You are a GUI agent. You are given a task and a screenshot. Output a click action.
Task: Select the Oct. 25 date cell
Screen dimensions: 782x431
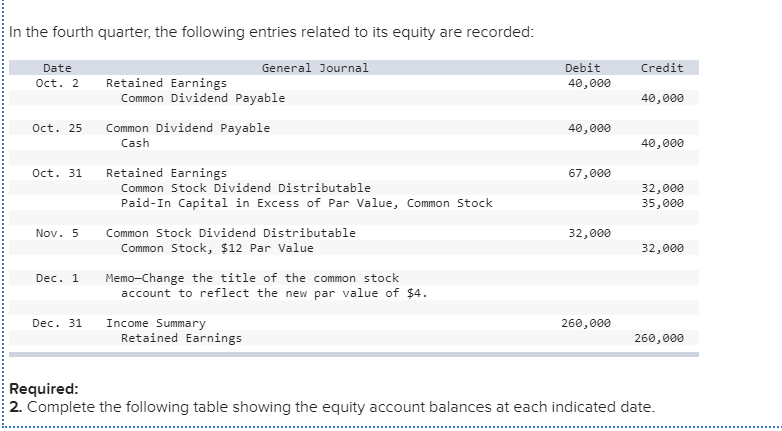[x=57, y=128]
